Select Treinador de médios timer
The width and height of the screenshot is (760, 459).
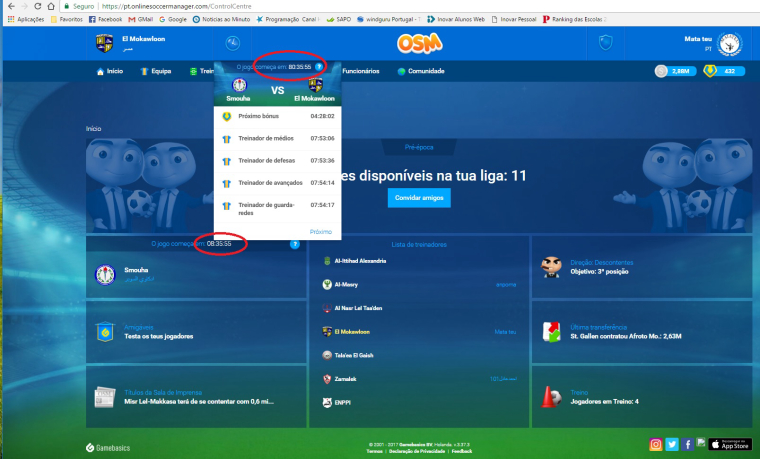pyautogui.click(x=277, y=139)
